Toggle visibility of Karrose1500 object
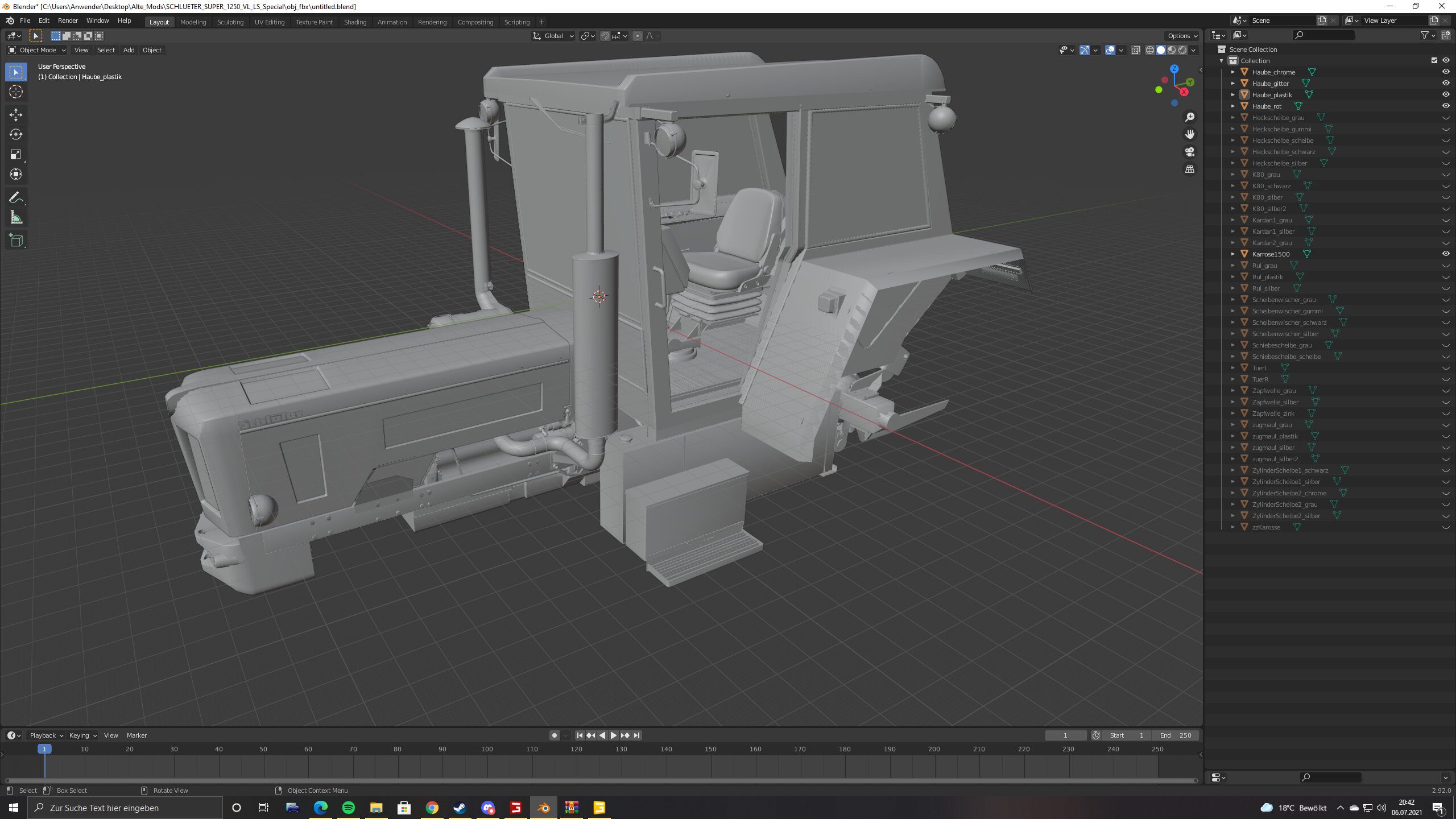 (x=1445, y=254)
